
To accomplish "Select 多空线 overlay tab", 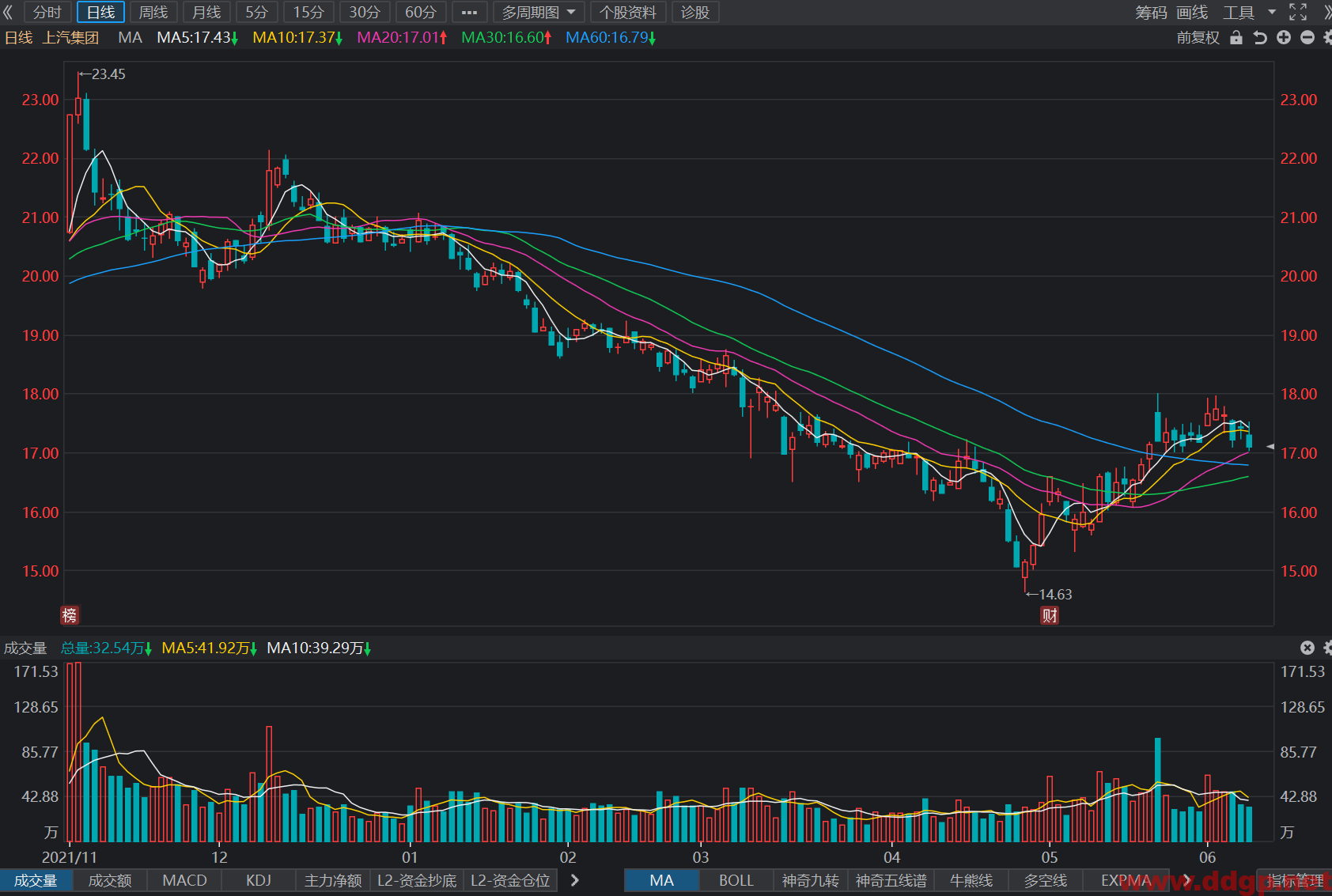I will 1046,880.
